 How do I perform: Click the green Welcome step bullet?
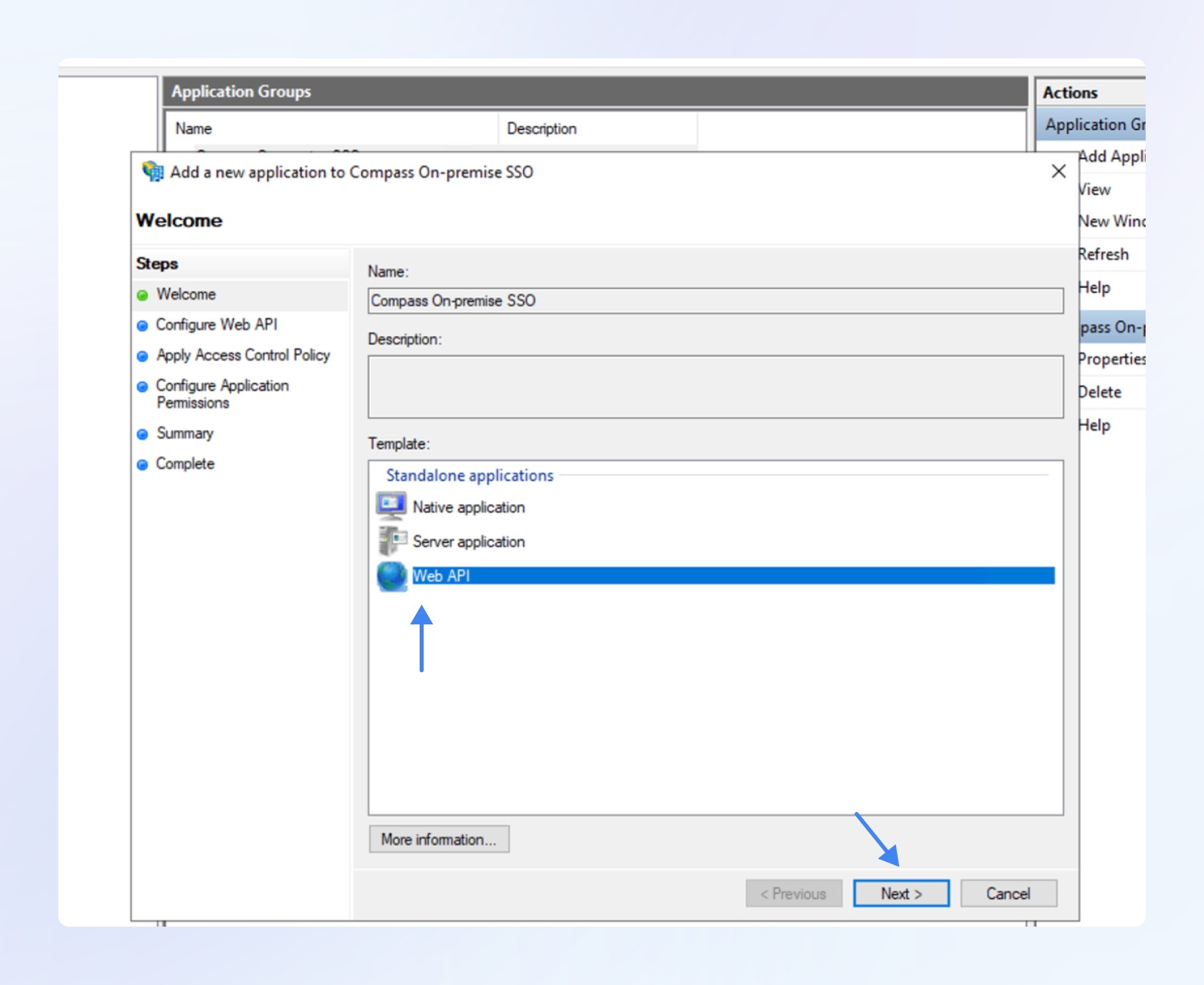pyautogui.click(x=143, y=295)
